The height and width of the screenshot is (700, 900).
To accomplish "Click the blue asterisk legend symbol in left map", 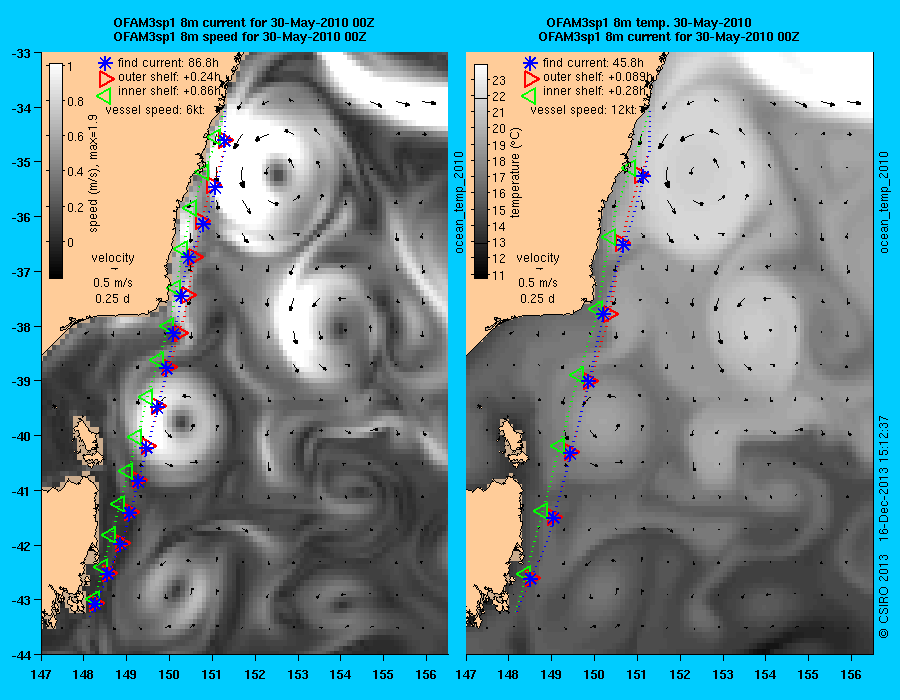I will pyautogui.click(x=105, y=63).
